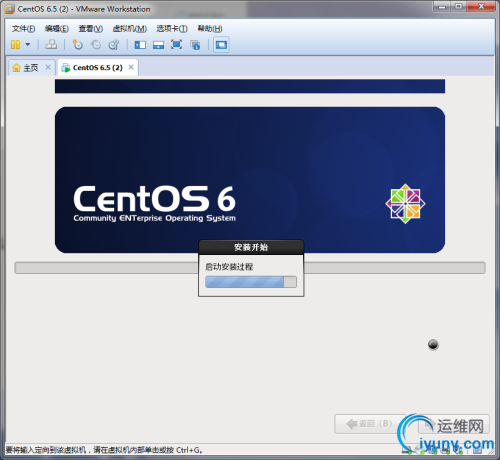Send Ctrl+Alt+Del to the virtual machine

tap(51, 44)
